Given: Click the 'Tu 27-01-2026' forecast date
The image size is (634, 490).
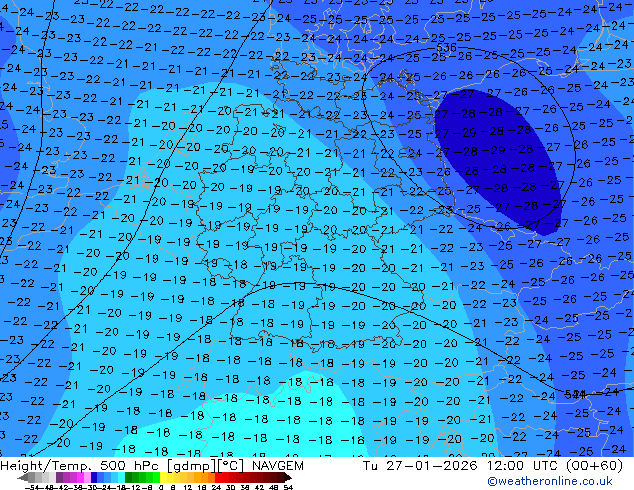Looking at the screenshot, I should point(420,466).
